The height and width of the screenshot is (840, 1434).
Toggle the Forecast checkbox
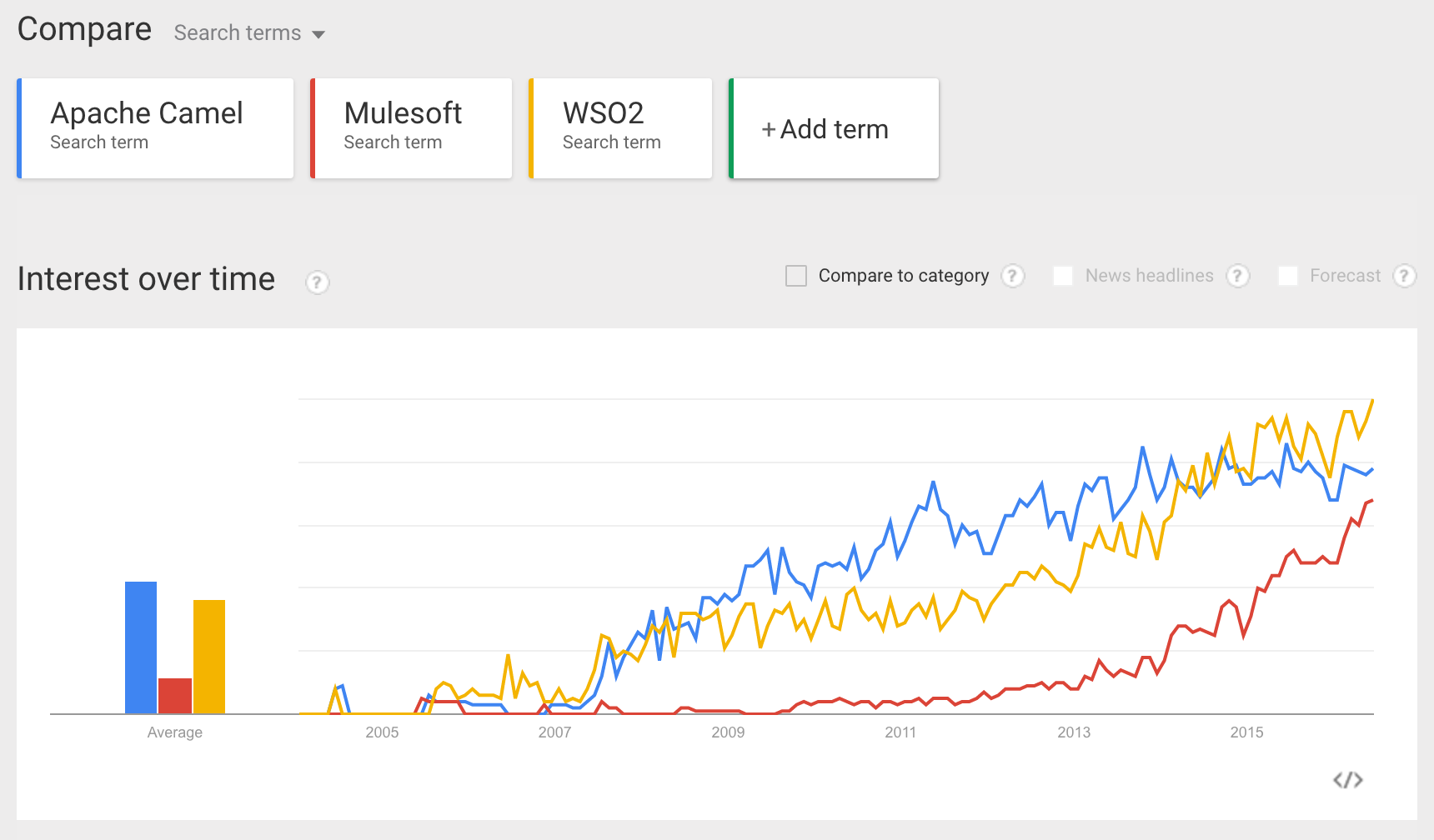click(1288, 276)
